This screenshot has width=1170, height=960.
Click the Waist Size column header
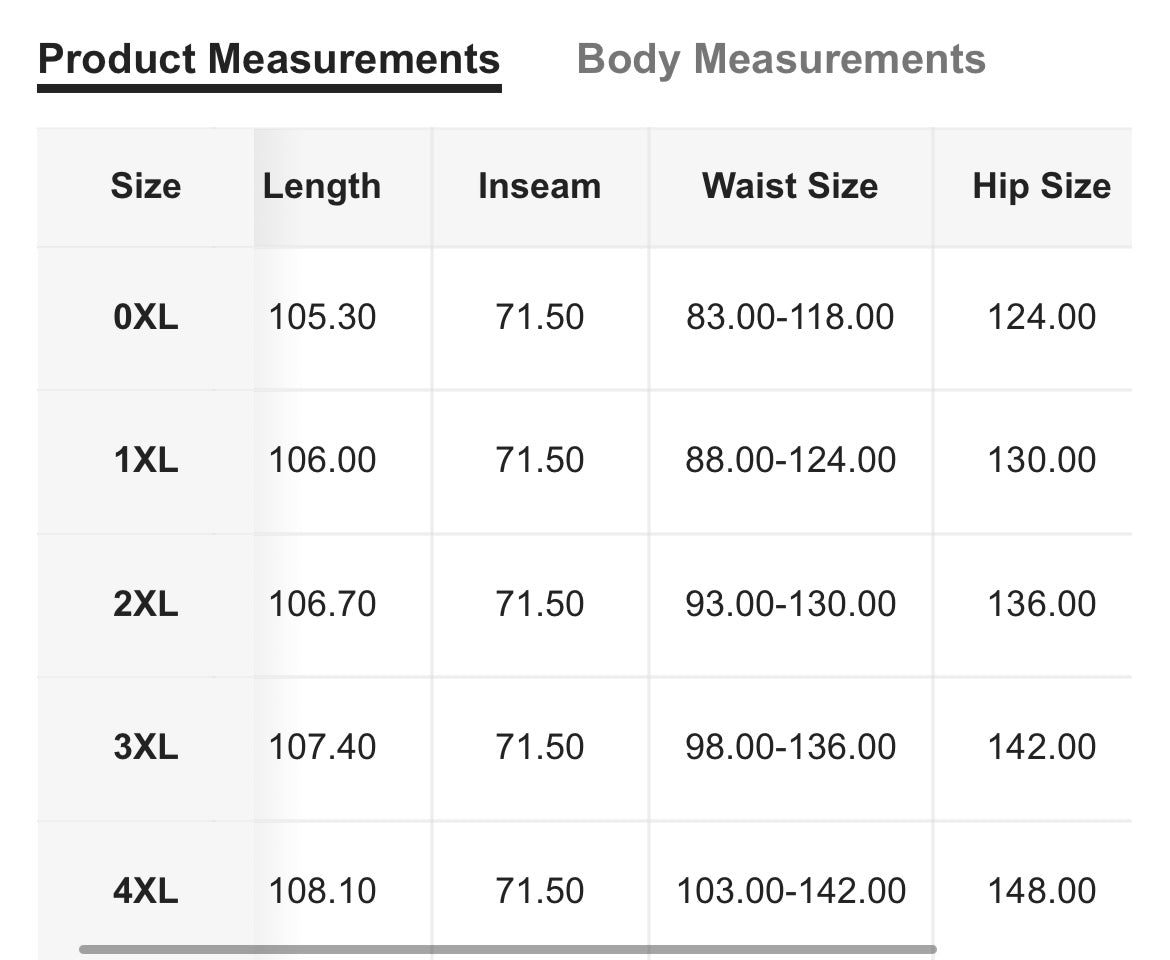[x=789, y=186]
